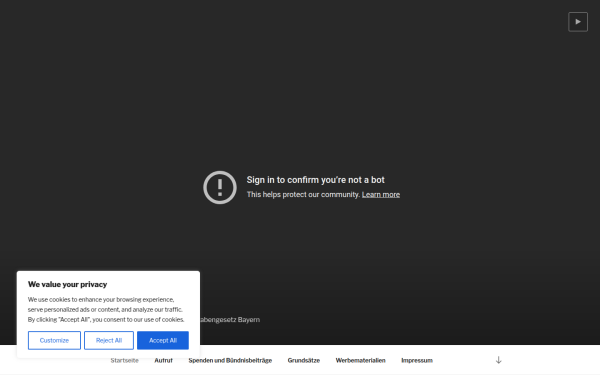600x375 pixels.
Task: Navigate to Grundsätze page
Action: click(303, 360)
